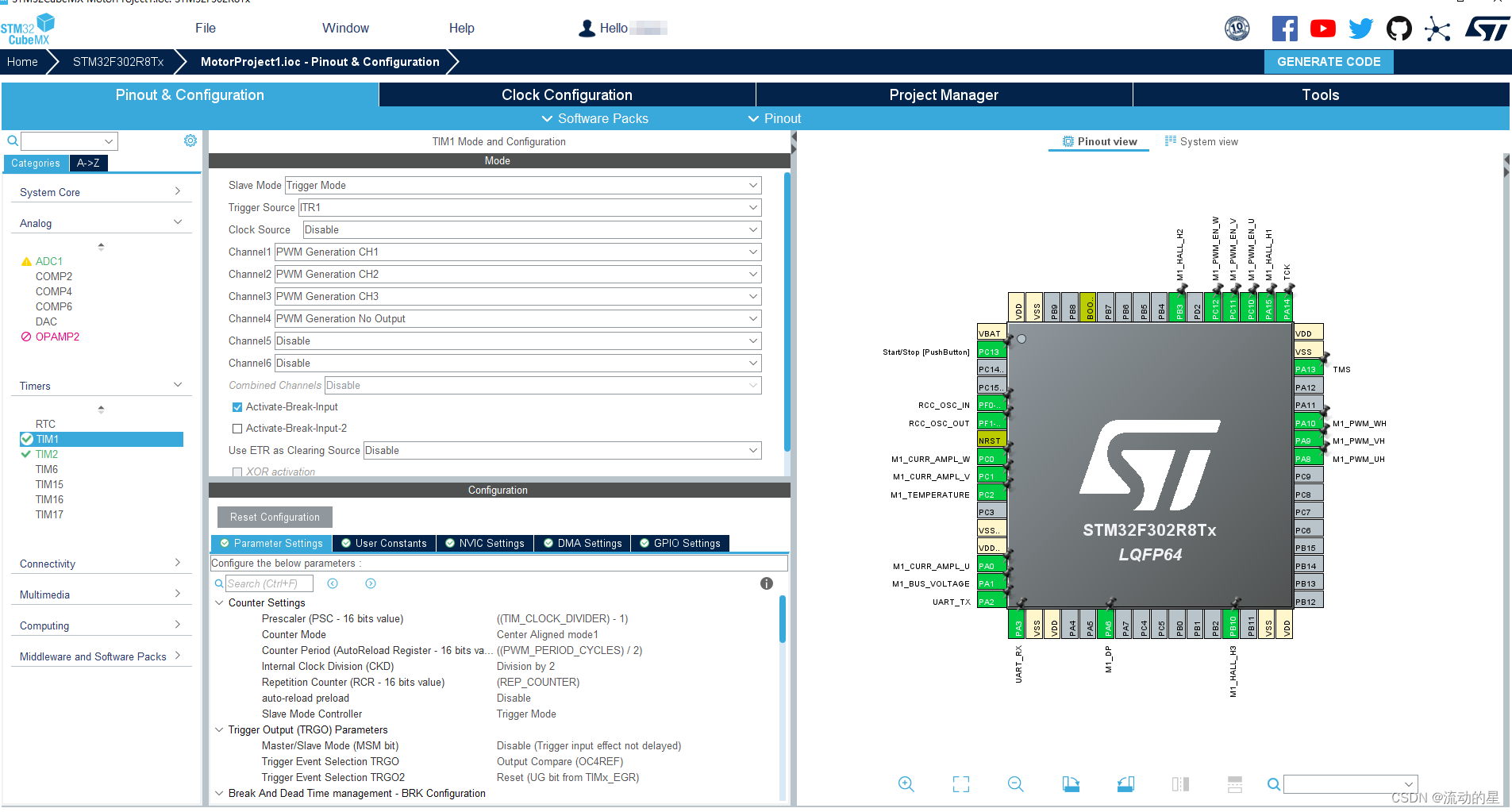Switch to the Clock Configuration tab
1512x812 pixels.
566,94
